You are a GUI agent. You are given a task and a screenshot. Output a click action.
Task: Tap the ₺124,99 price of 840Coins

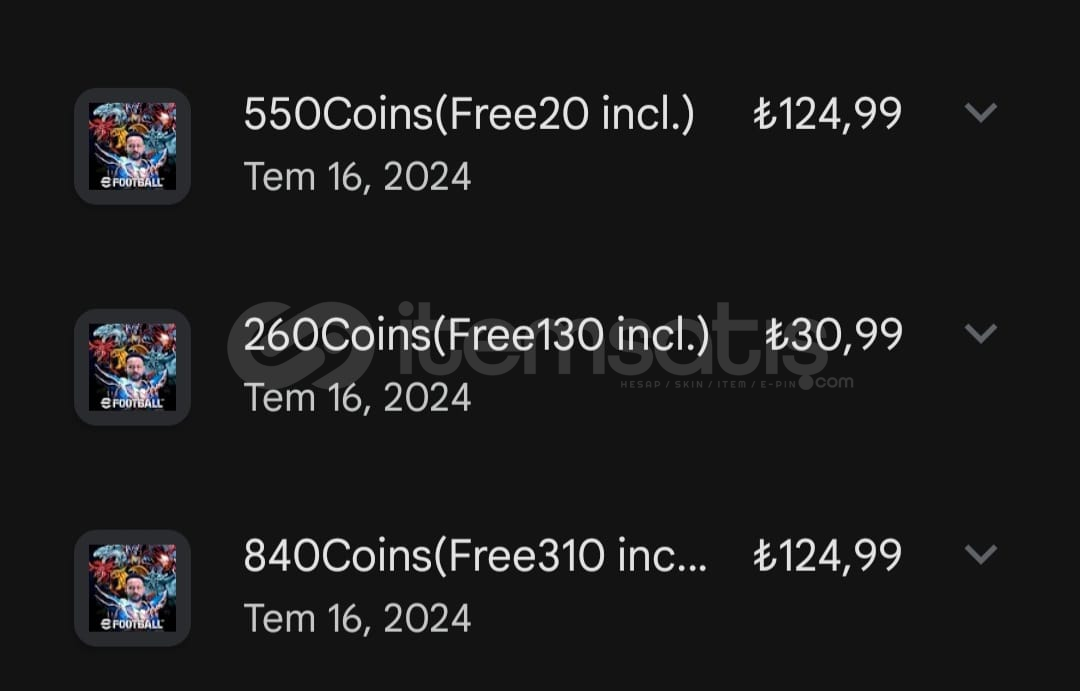pos(827,556)
